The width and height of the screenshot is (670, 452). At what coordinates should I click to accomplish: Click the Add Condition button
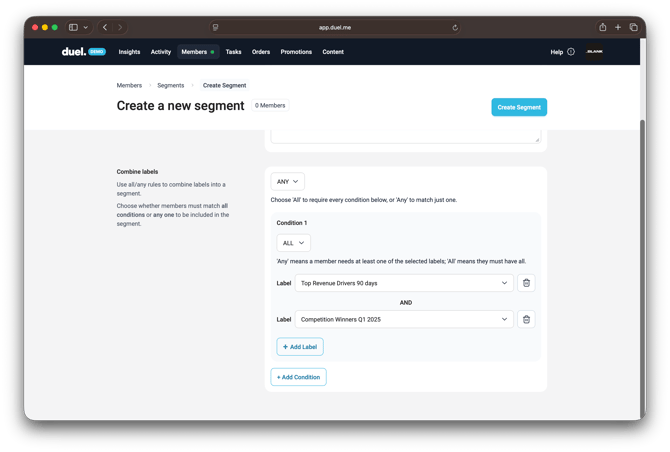click(298, 377)
